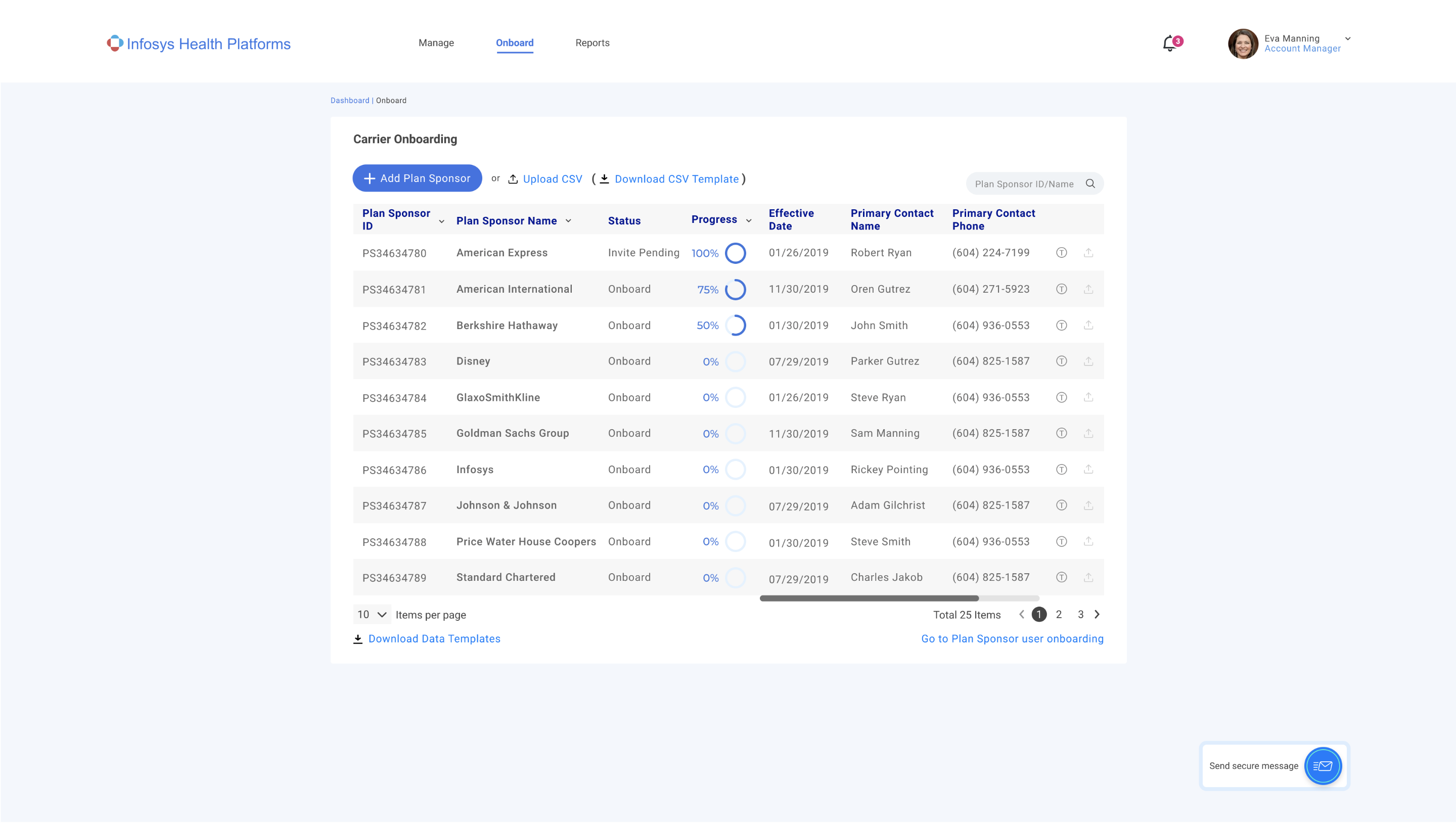Click the upload icon for Berkshire Hathaway row
The width and height of the screenshot is (1456, 827).
click(x=1088, y=326)
